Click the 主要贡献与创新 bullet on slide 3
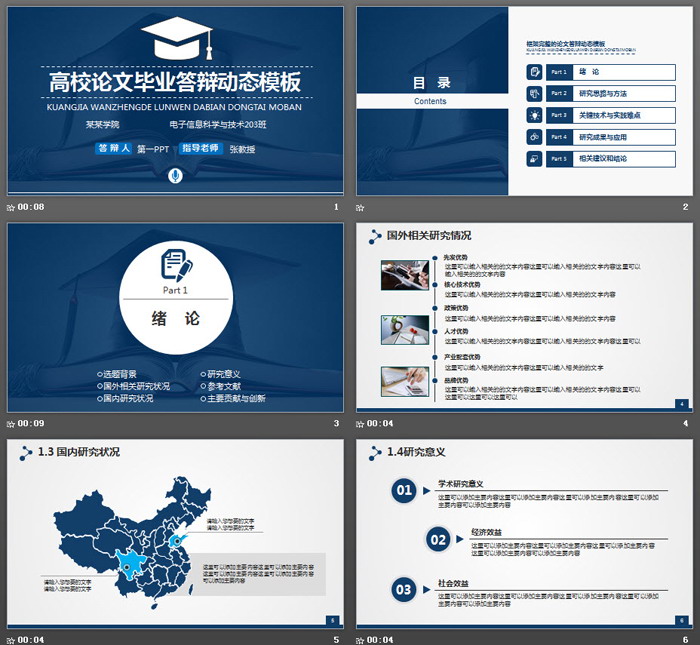 pos(233,398)
